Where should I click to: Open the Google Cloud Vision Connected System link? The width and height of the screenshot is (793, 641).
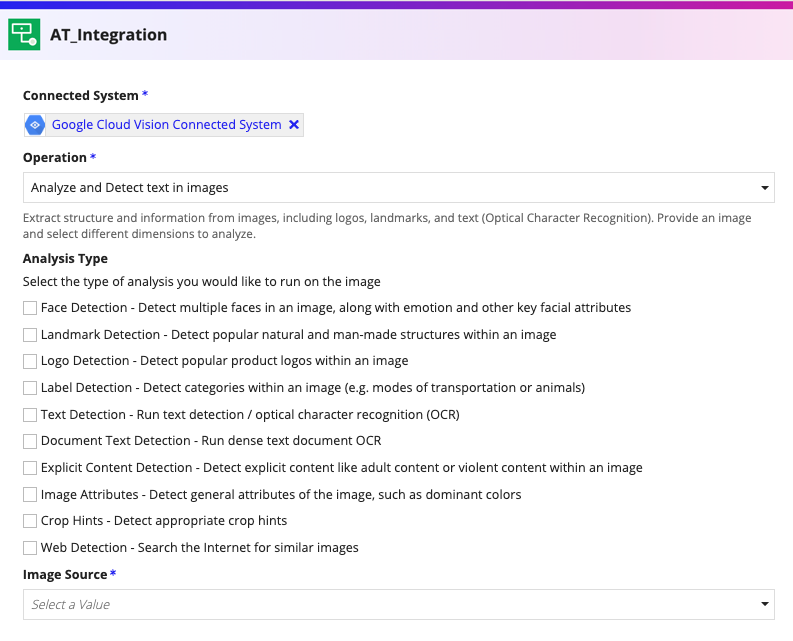tap(166, 125)
